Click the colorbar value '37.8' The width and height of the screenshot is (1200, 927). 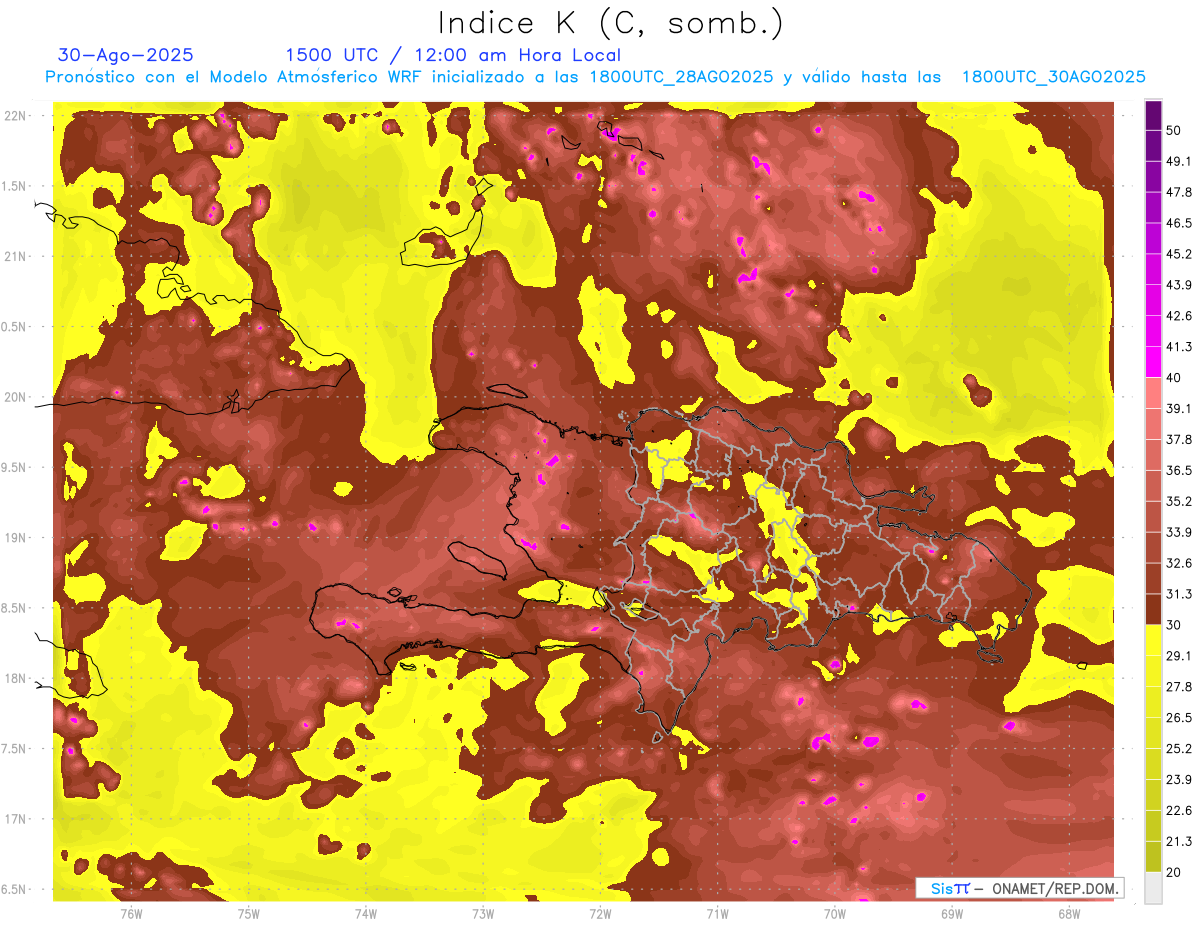[x=1179, y=440]
